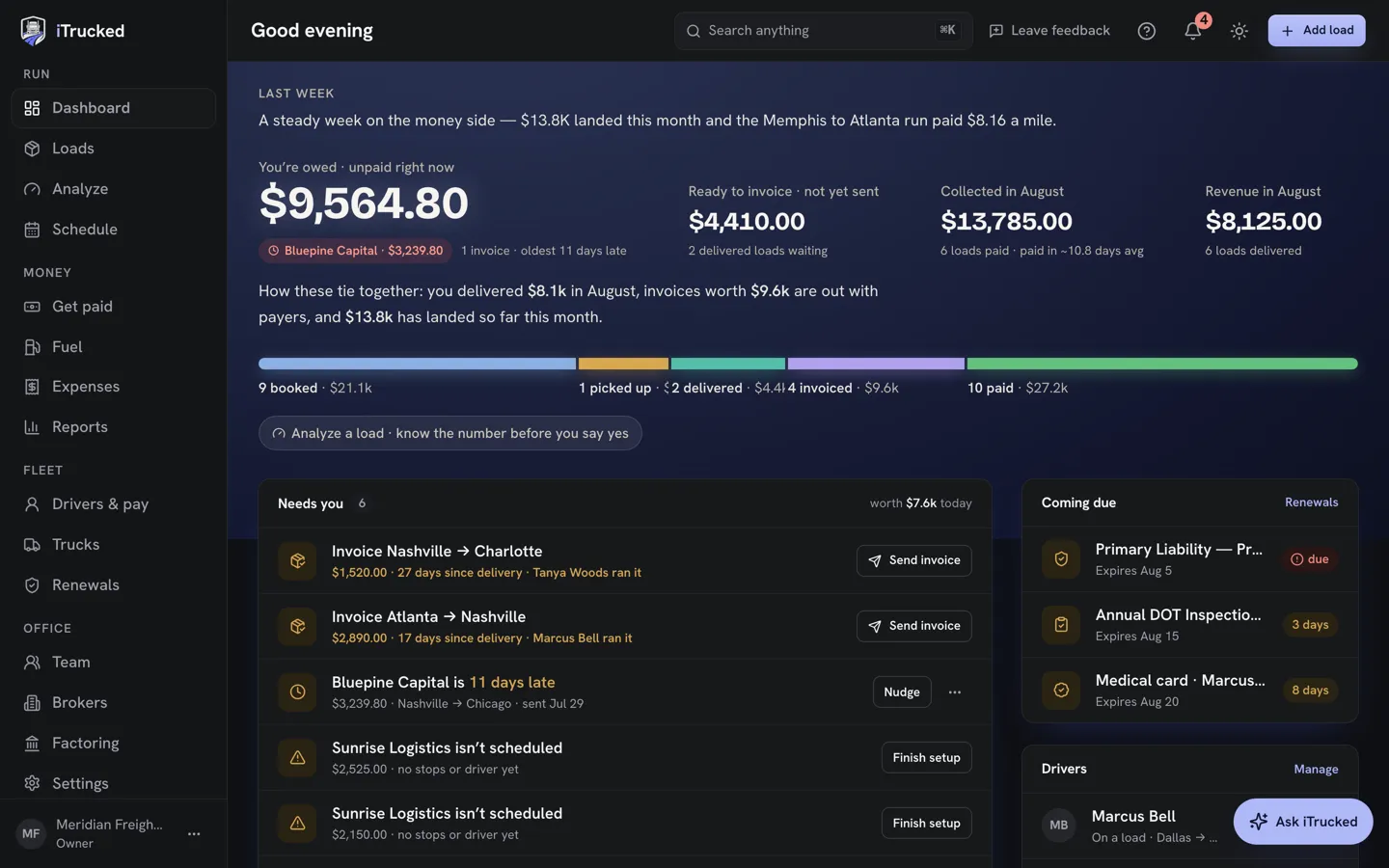Click the MB avatar for Marcus Bell
Screen dimensions: 1389x868
1059,826
